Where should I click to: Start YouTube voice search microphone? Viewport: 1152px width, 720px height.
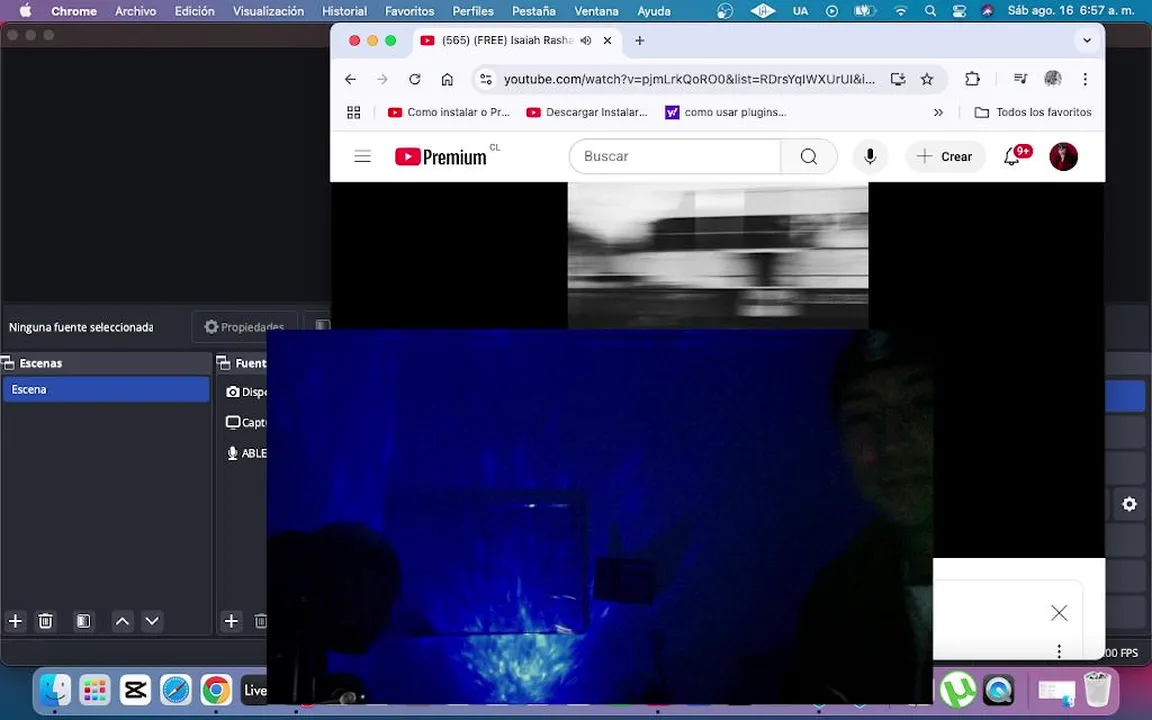pos(870,156)
